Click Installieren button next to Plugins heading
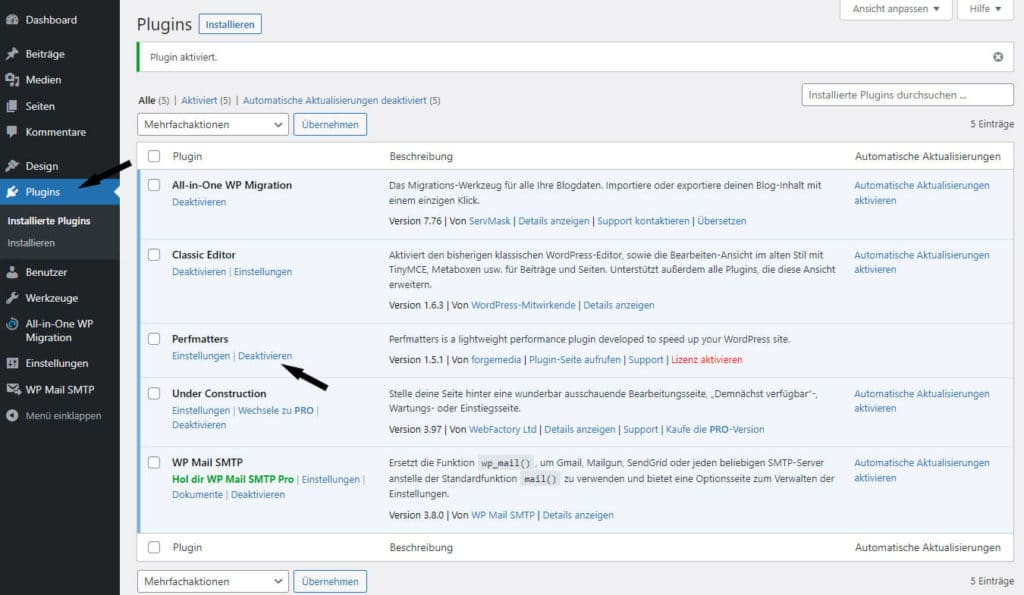 click(230, 24)
